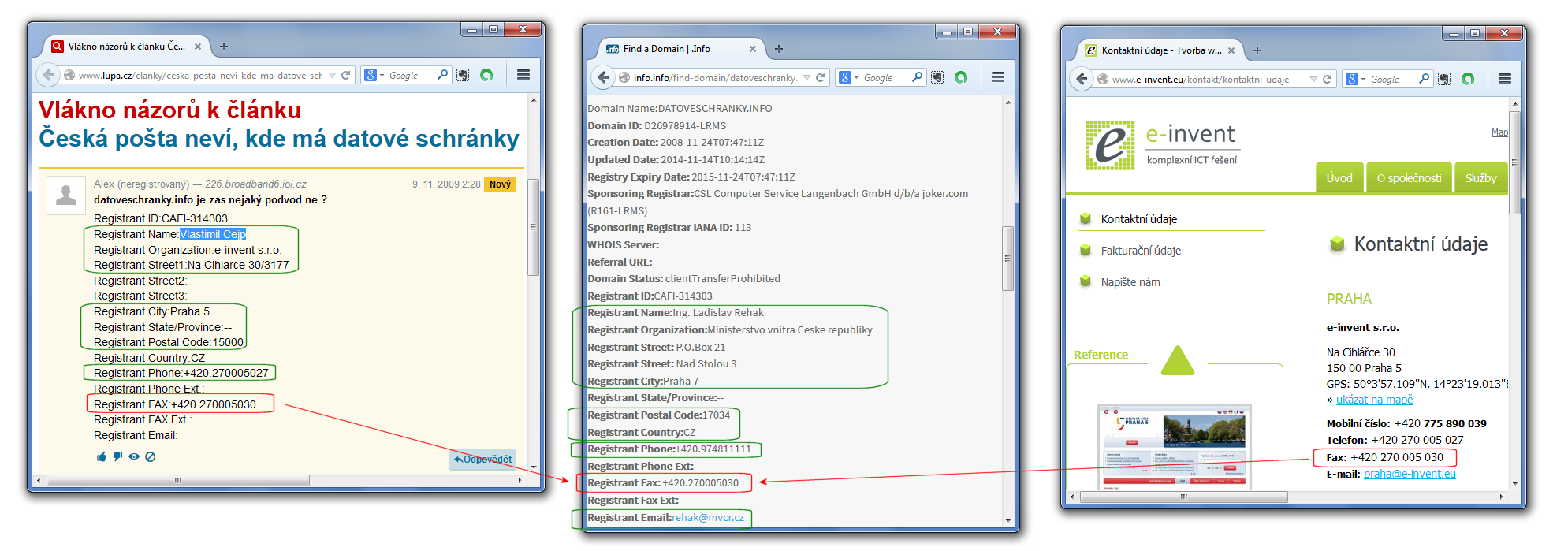This screenshot has width=1568, height=551.
Task: Open new tab in info.info window
Action: [x=779, y=49]
